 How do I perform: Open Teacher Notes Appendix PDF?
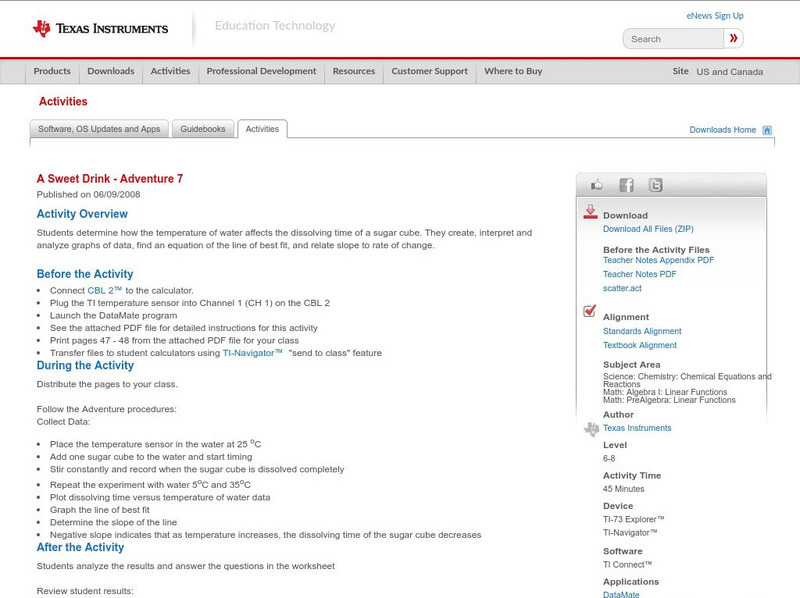(x=658, y=260)
